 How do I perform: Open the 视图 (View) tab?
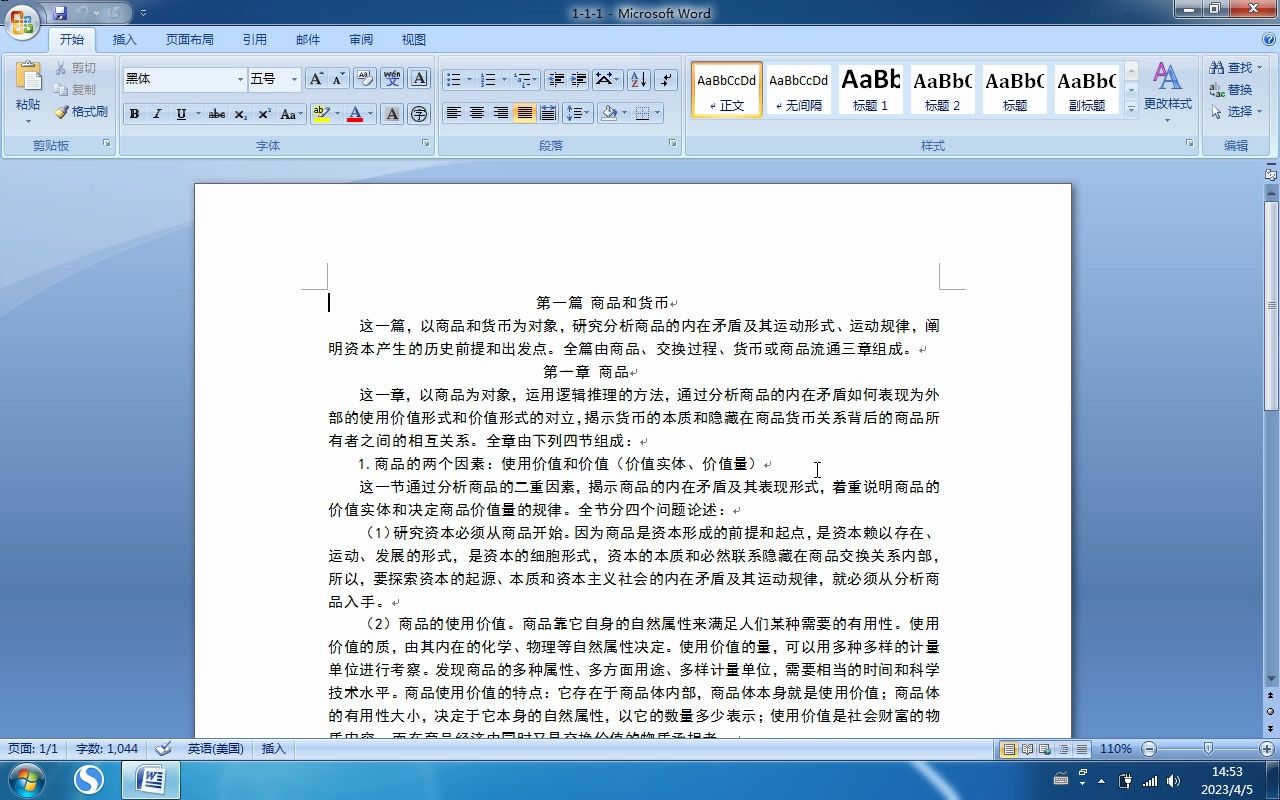click(x=414, y=40)
